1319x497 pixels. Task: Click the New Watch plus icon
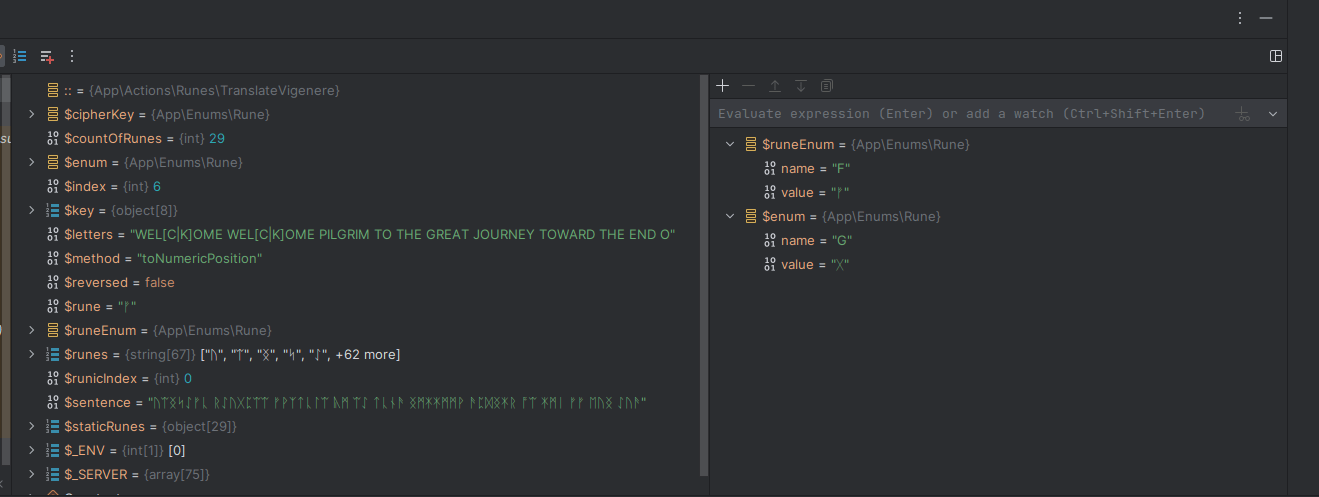pos(723,86)
